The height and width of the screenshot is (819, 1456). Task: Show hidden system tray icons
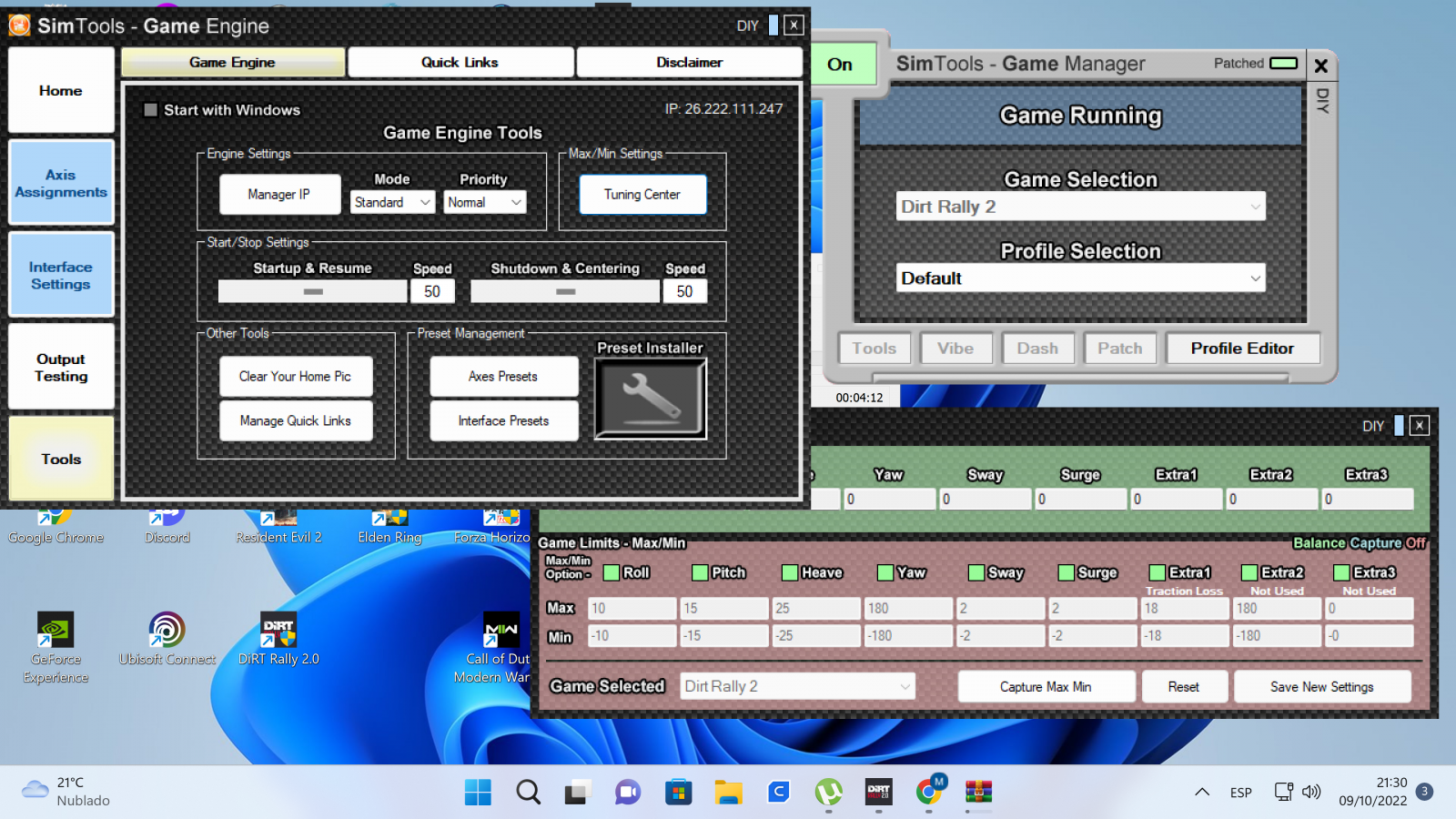click(1202, 792)
